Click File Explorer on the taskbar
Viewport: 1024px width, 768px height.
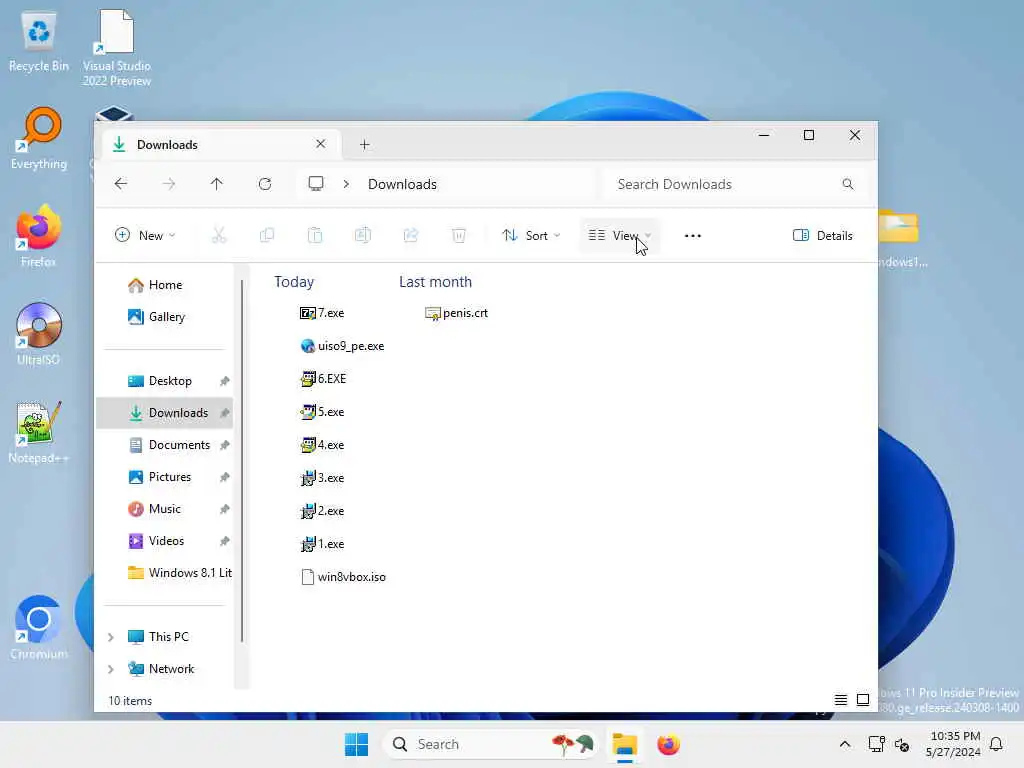tap(624, 744)
